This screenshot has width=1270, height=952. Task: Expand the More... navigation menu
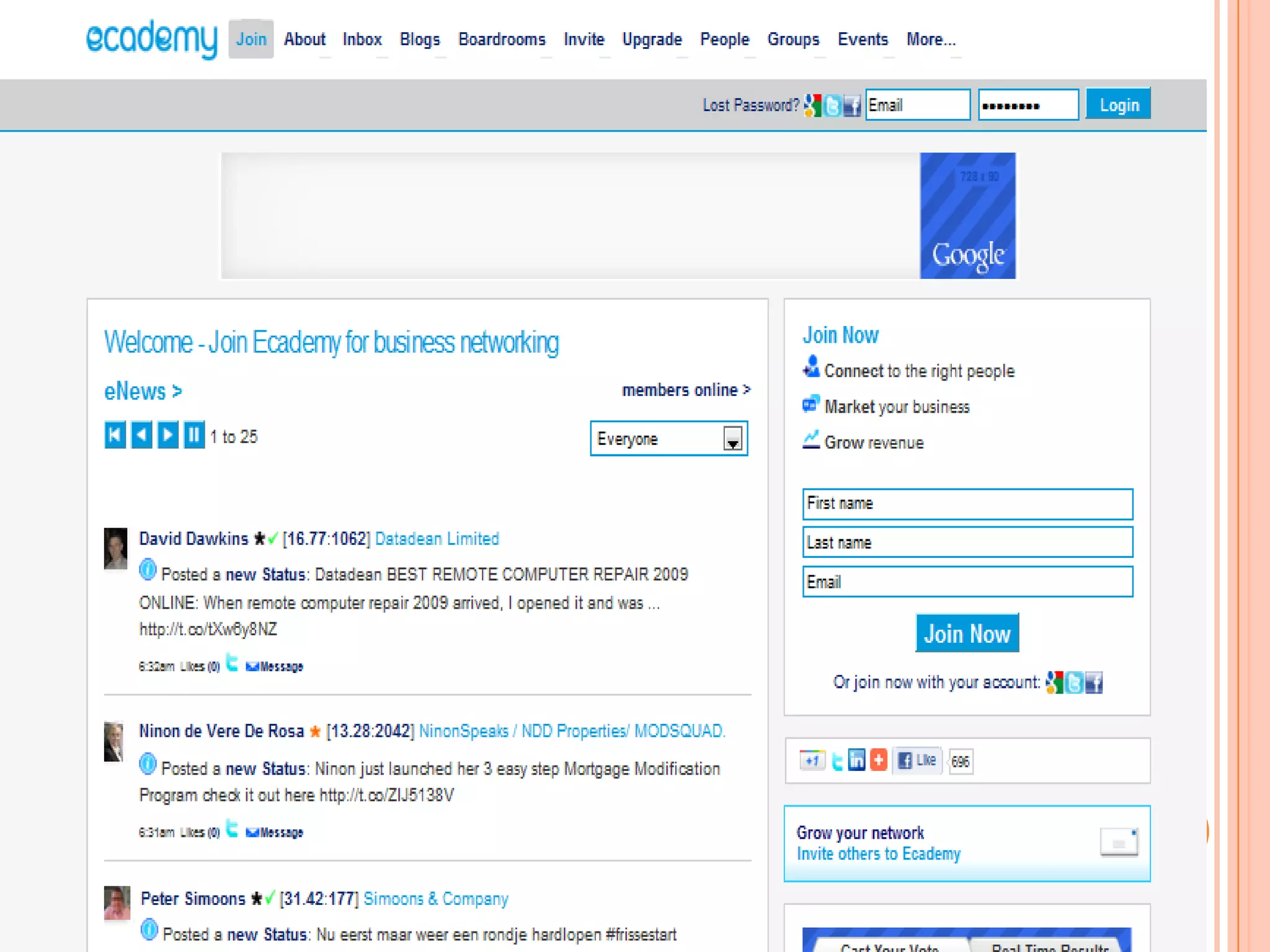coord(931,40)
